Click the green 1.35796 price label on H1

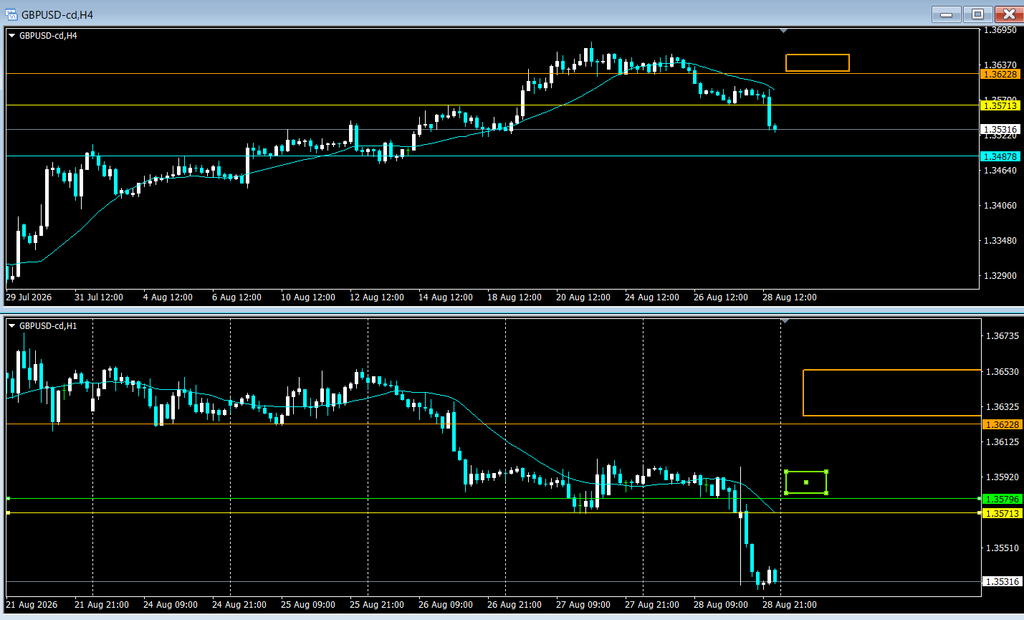pos(1001,499)
